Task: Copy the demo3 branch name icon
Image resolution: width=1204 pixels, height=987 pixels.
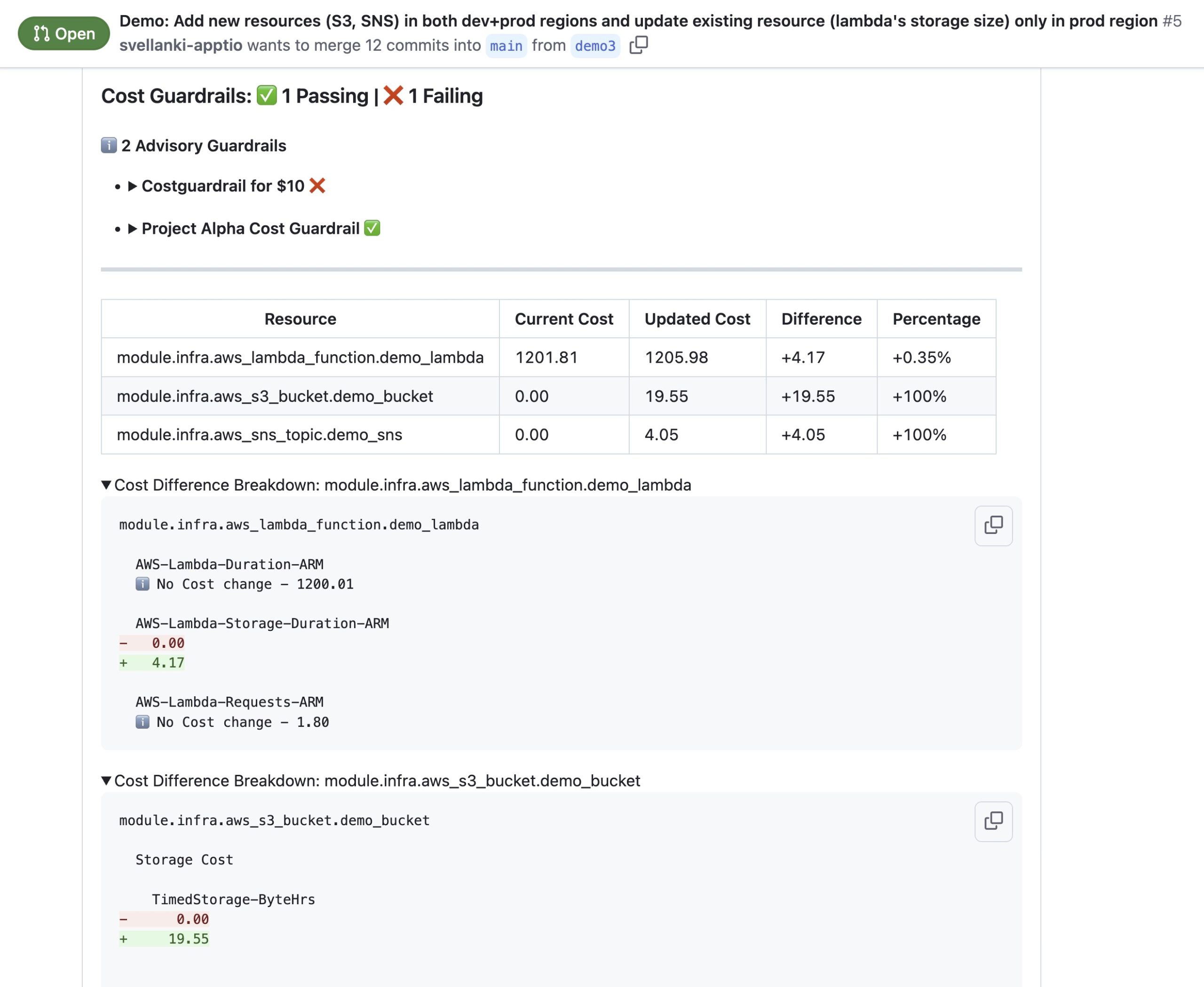Action: point(638,45)
